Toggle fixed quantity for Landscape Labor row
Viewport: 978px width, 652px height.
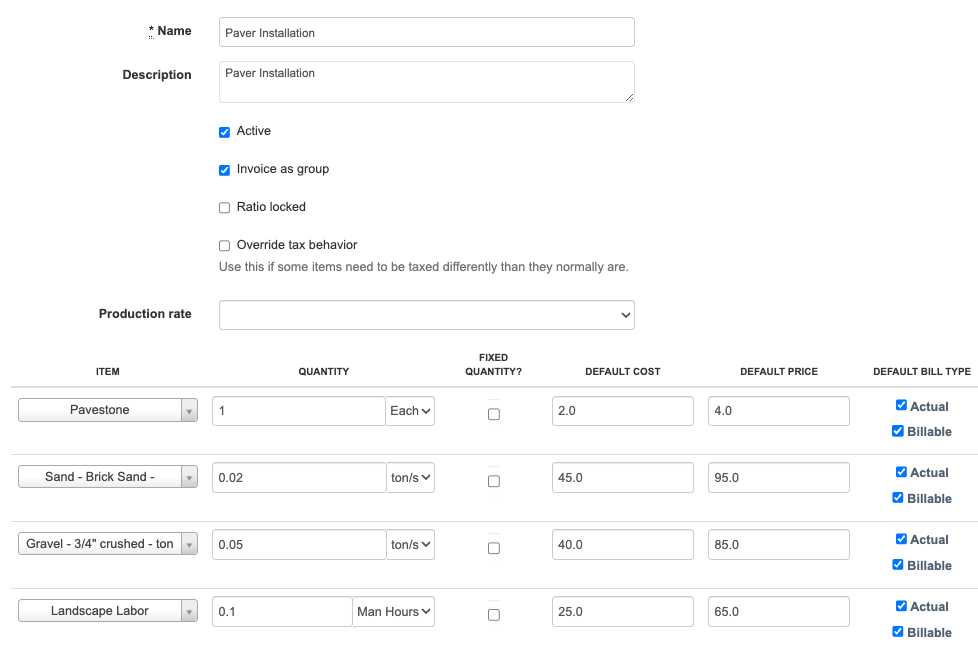point(494,615)
